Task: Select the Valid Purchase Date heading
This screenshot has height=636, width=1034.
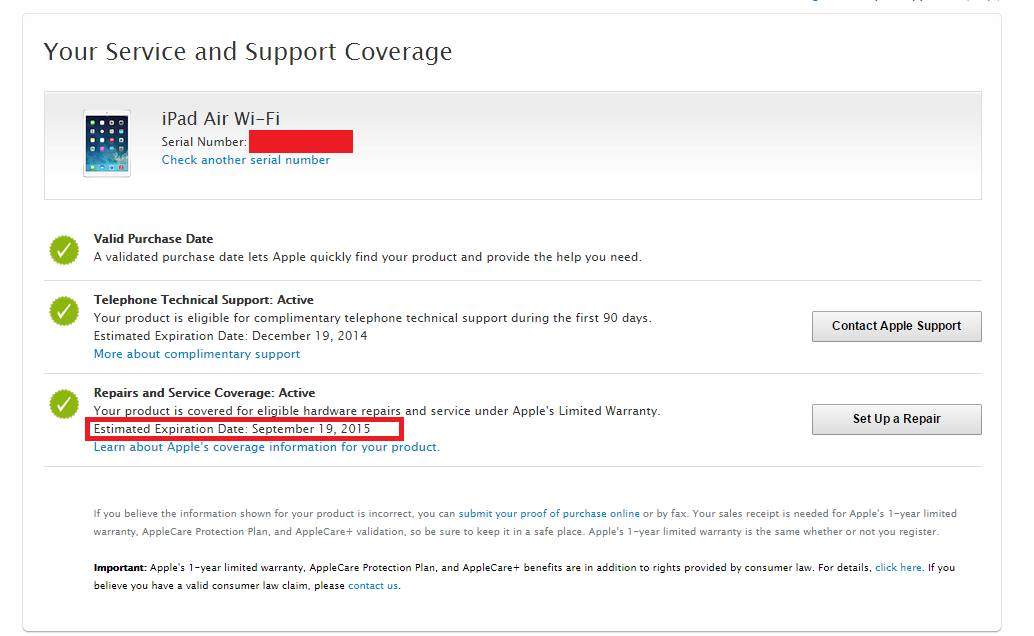Action: tap(153, 239)
